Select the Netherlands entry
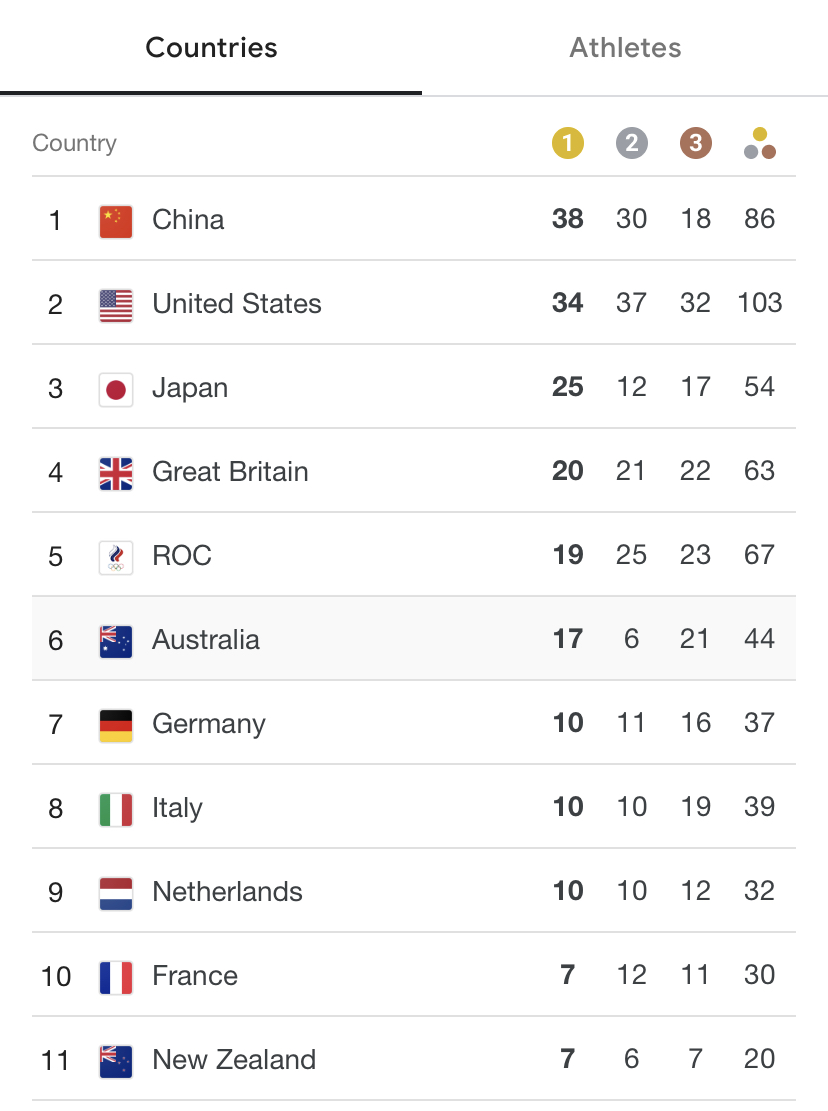This screenshot has width=828, height=1111. tap(414, 891)
